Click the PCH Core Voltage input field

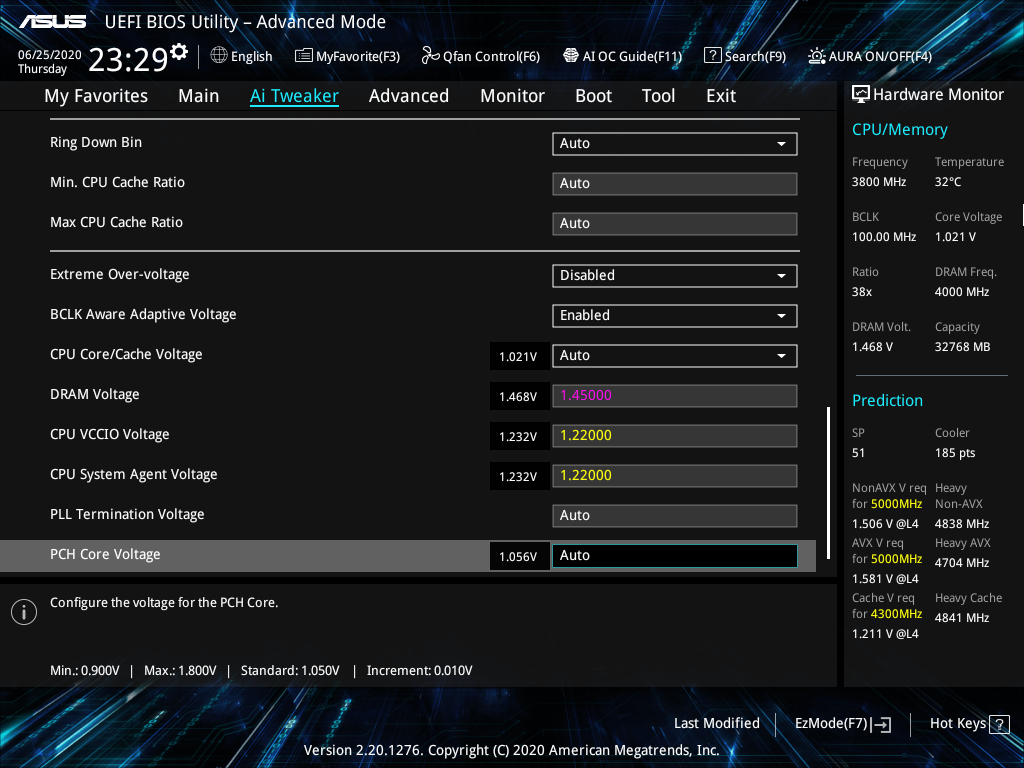675,556
